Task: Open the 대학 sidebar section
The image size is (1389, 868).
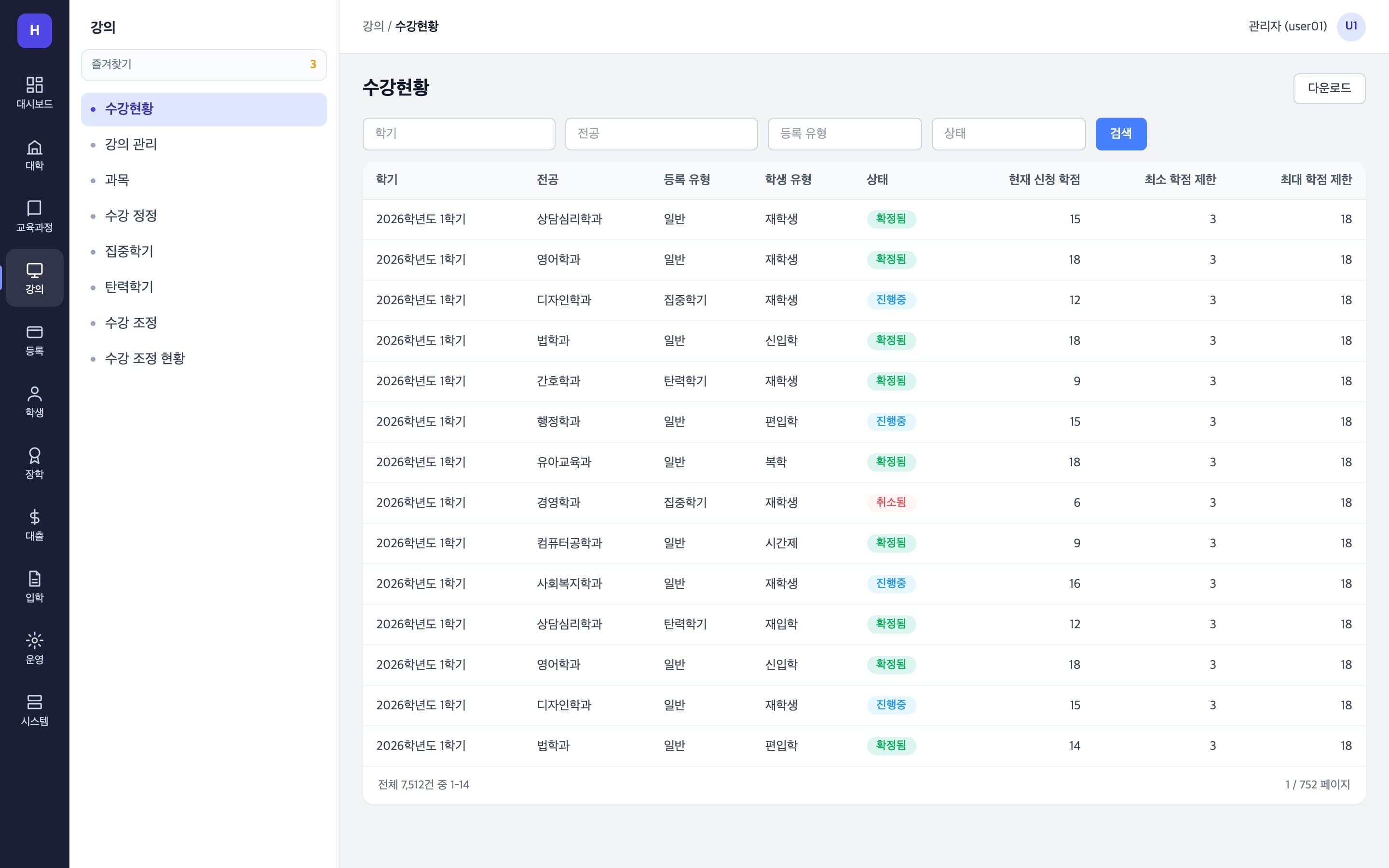Action: tap(34, 154)
